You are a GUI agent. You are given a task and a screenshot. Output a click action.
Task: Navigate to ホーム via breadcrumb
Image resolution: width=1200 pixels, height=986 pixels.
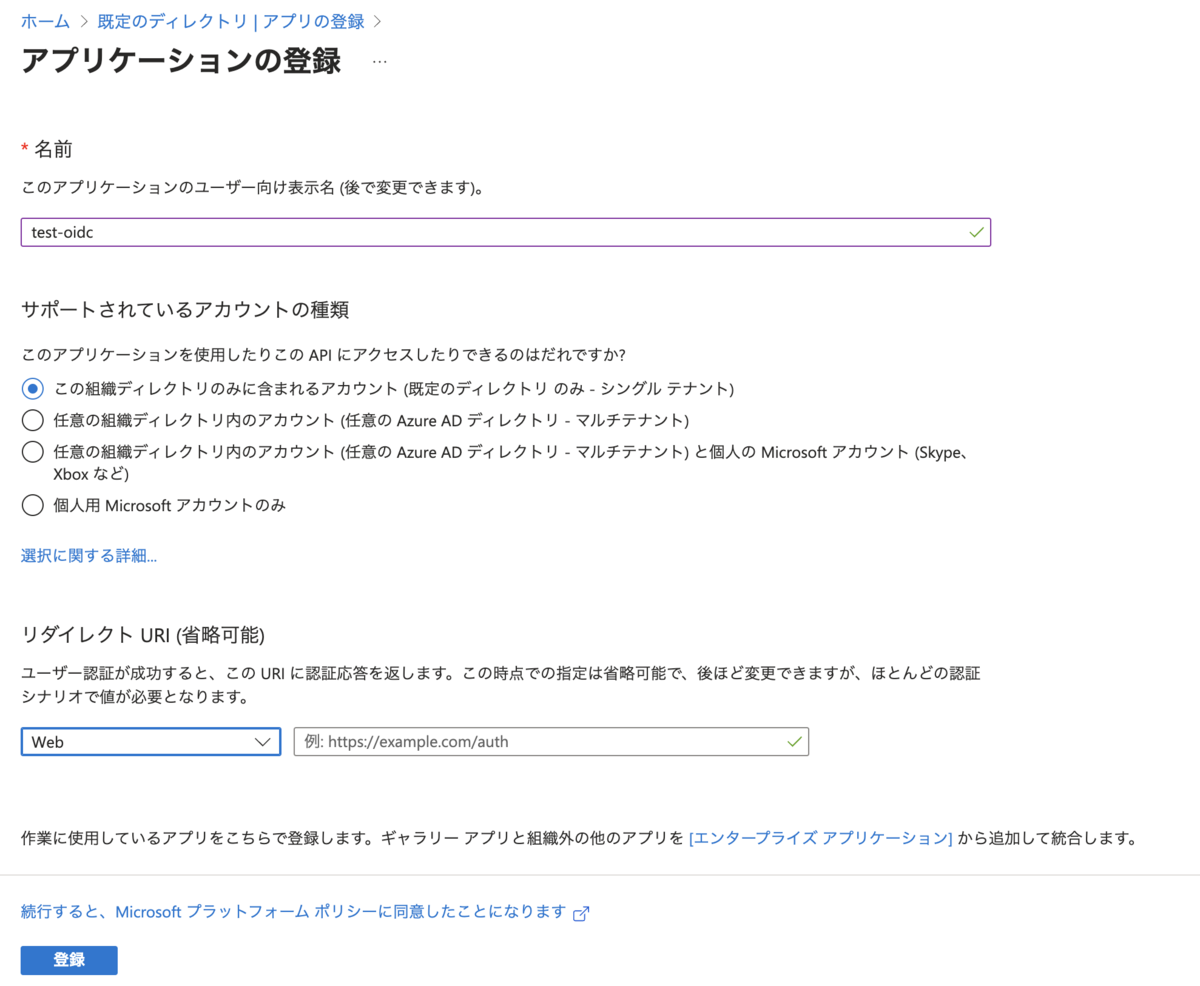click(x=45, y=21)
